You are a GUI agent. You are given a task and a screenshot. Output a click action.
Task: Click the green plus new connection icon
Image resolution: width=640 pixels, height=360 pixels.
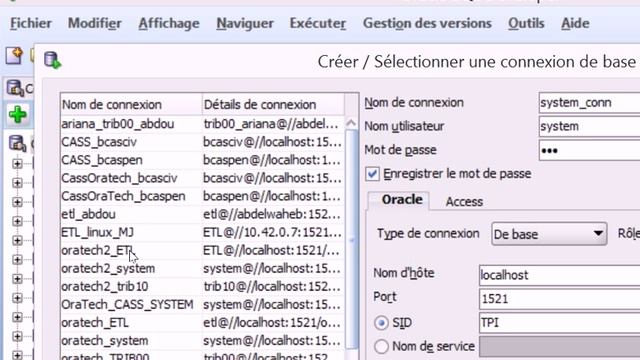(18, 114)
